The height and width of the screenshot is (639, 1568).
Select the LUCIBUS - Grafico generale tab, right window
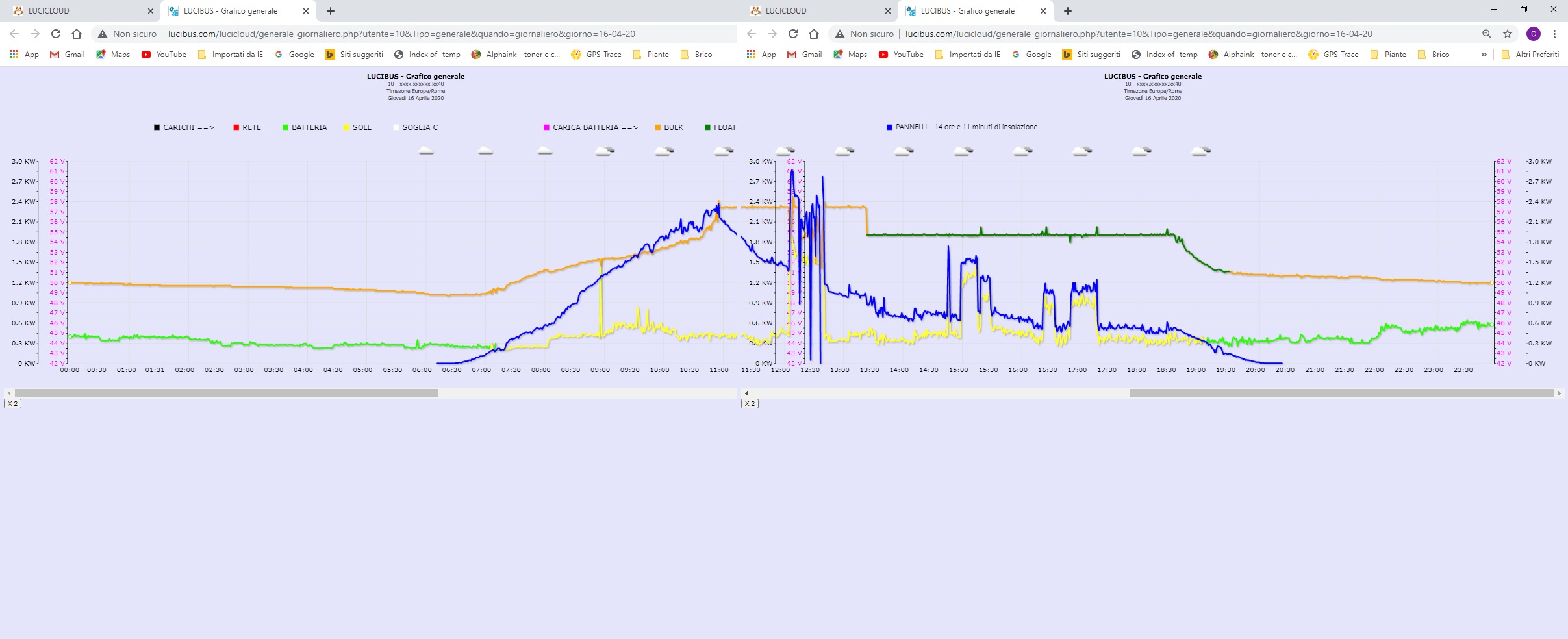coord(967,11)
